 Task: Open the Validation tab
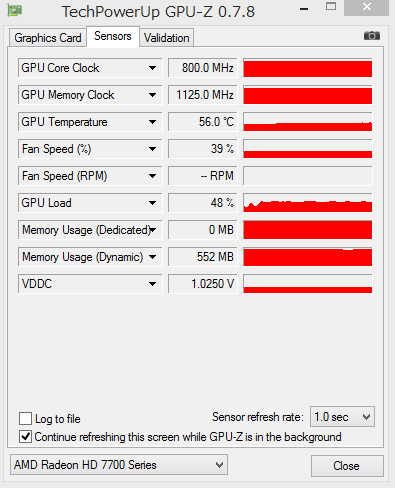[166, 38]
